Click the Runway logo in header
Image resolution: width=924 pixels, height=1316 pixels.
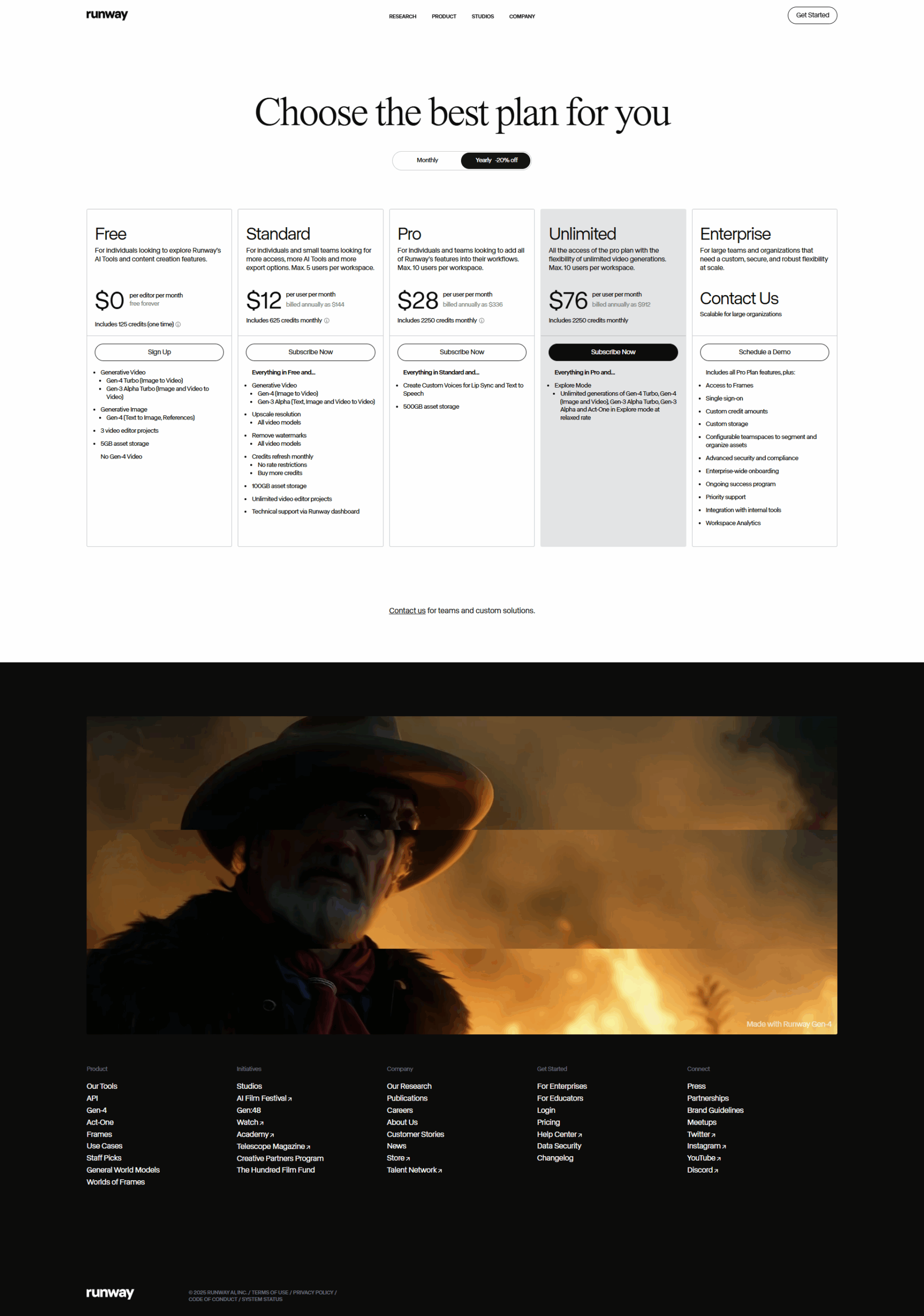(x=107, y=15)
